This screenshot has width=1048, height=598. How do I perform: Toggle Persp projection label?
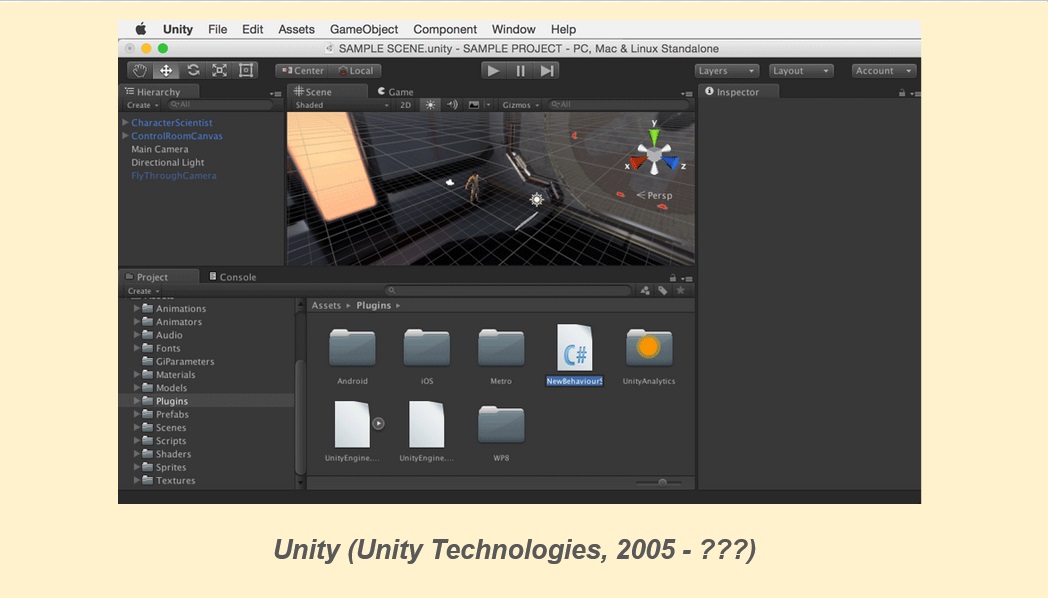click(x=654, y=195)
